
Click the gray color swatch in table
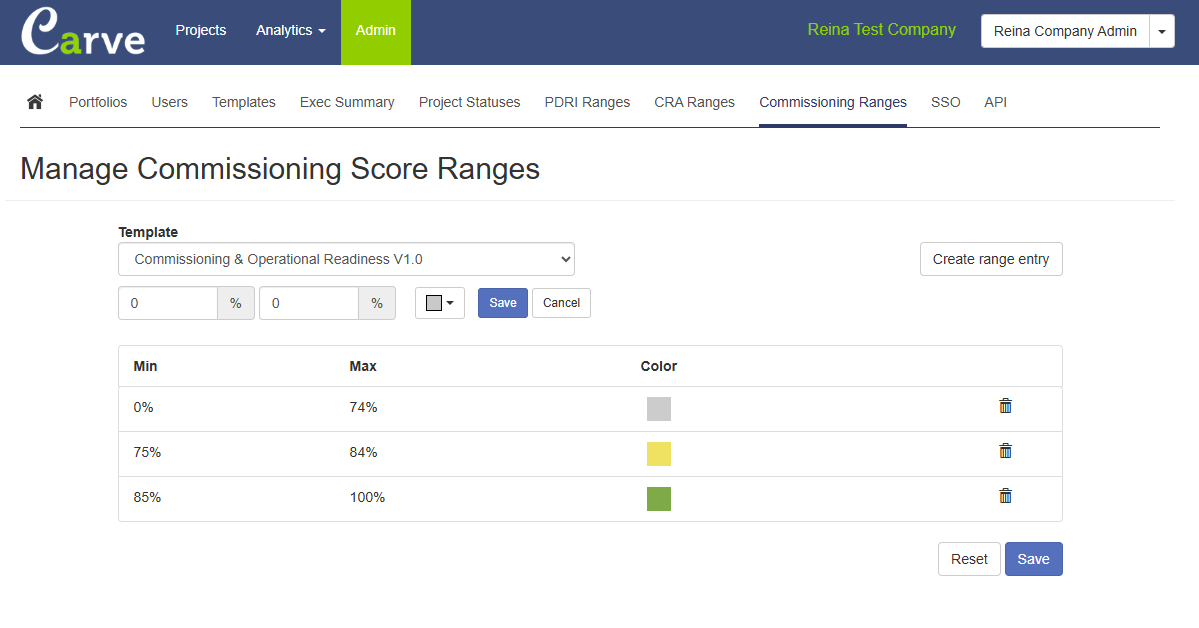658,409
